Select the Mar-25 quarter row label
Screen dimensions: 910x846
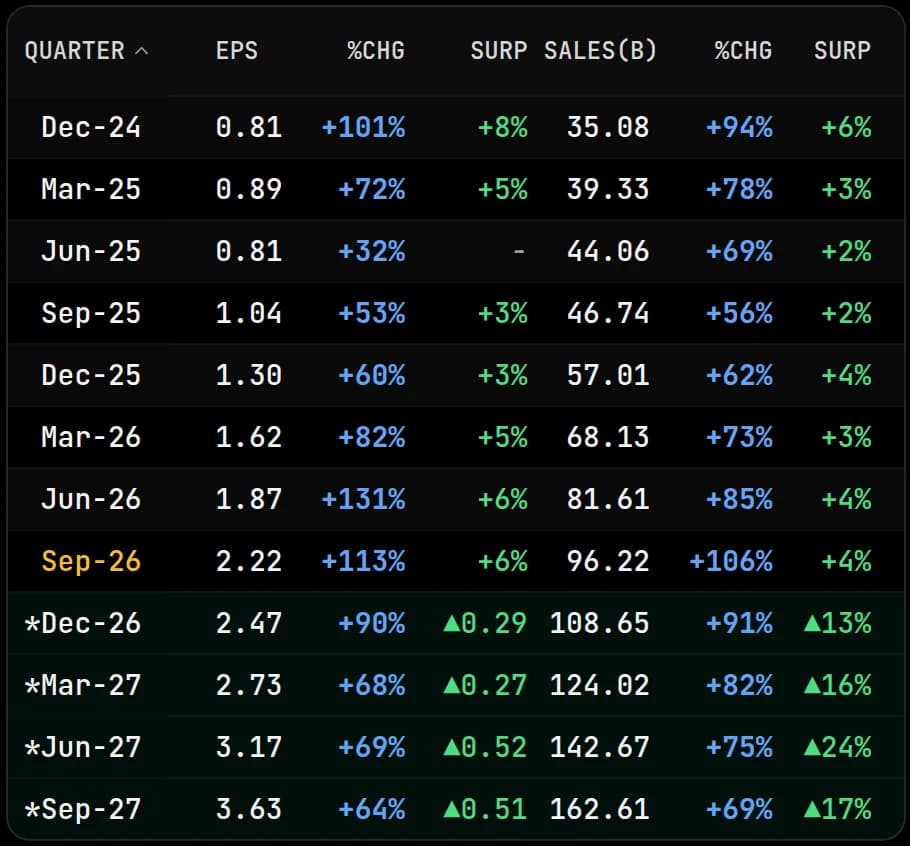coord(91,189)
